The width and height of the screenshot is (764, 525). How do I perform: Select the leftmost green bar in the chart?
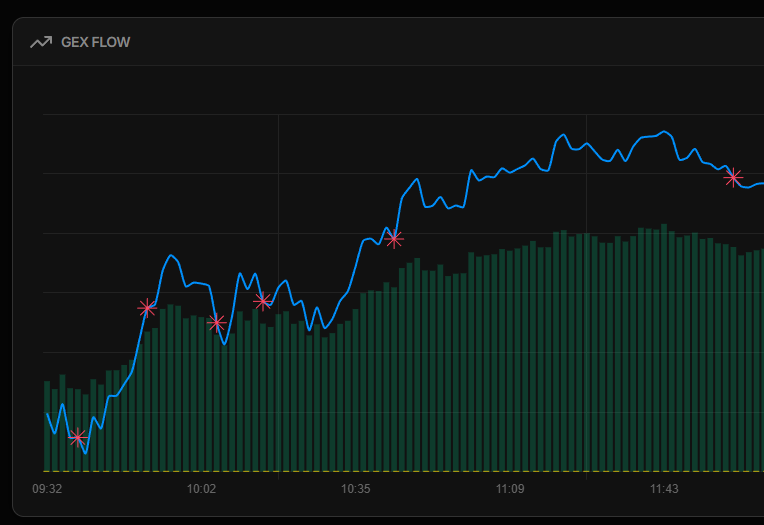tap(47, 425)
